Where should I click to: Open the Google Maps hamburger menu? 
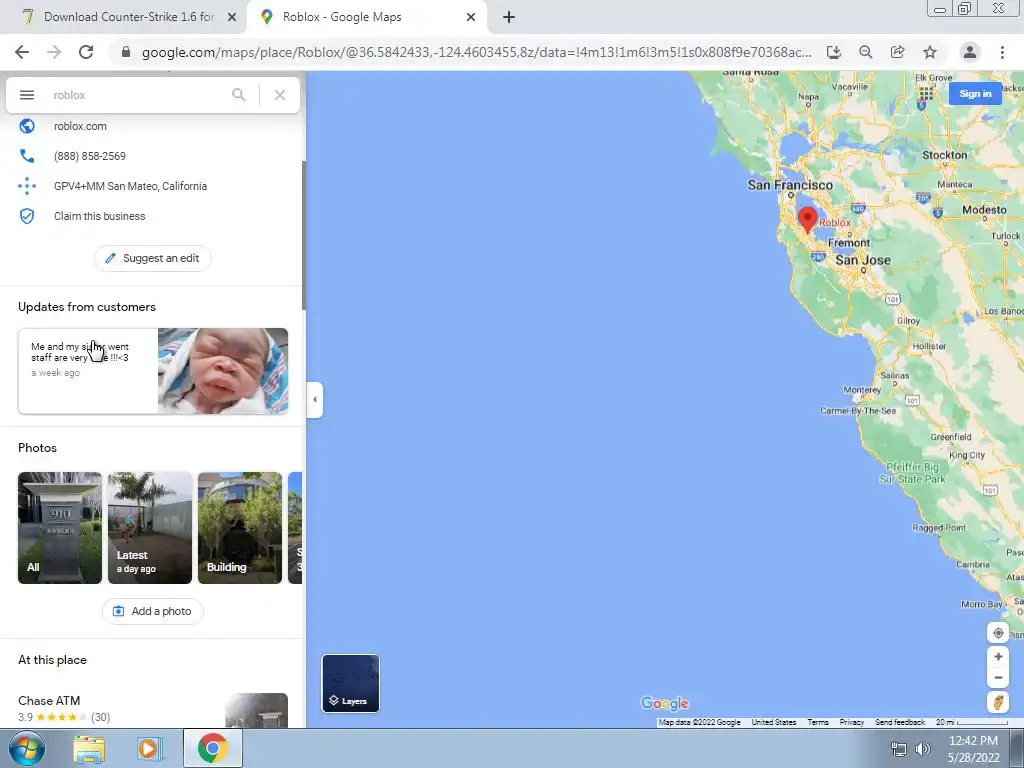(27, 95)
